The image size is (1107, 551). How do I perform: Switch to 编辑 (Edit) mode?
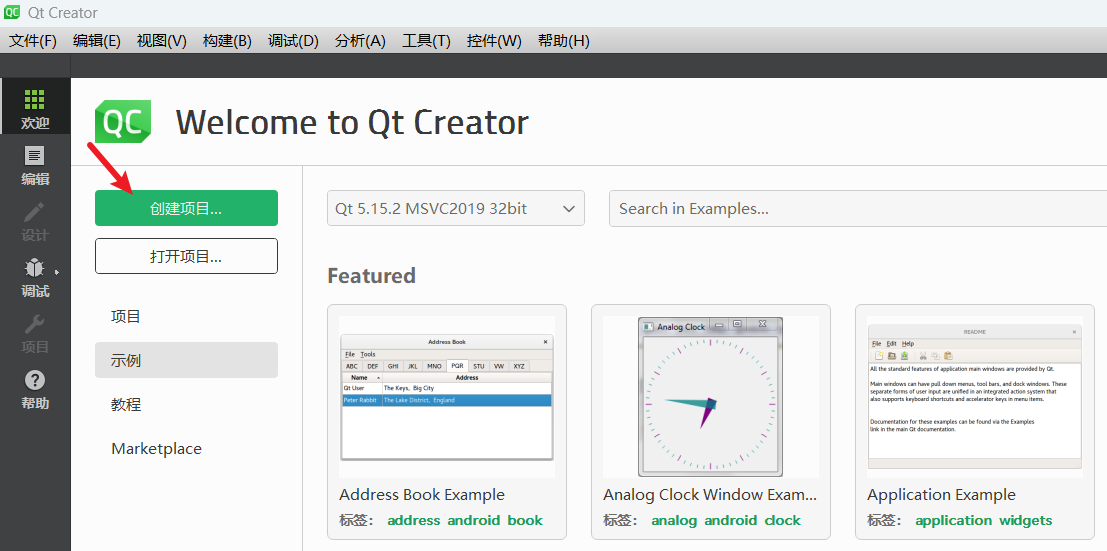point(35,165)
